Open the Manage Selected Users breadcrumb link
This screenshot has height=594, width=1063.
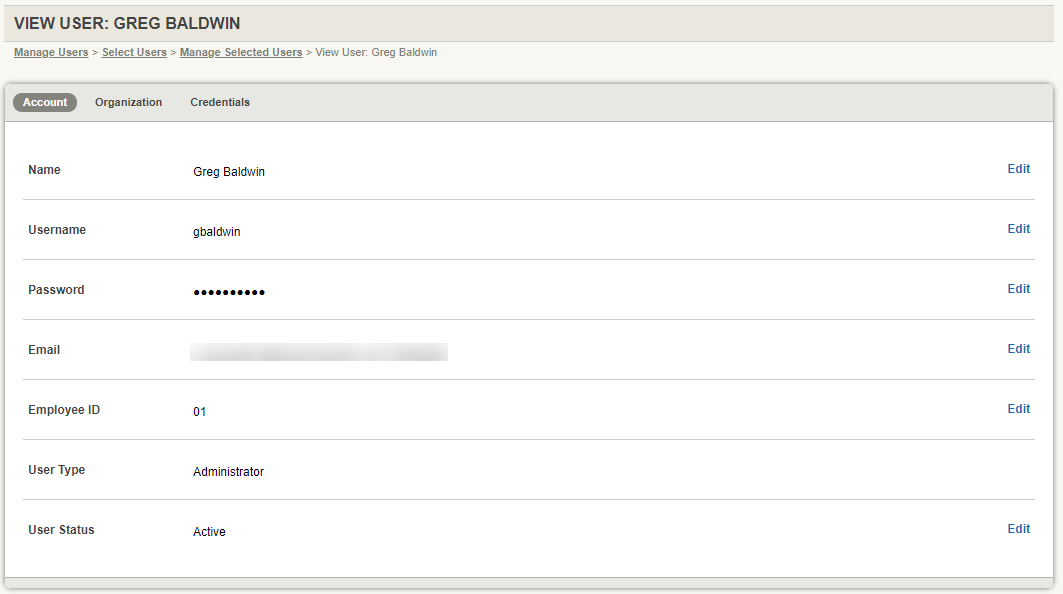click(x=240, y=52)
